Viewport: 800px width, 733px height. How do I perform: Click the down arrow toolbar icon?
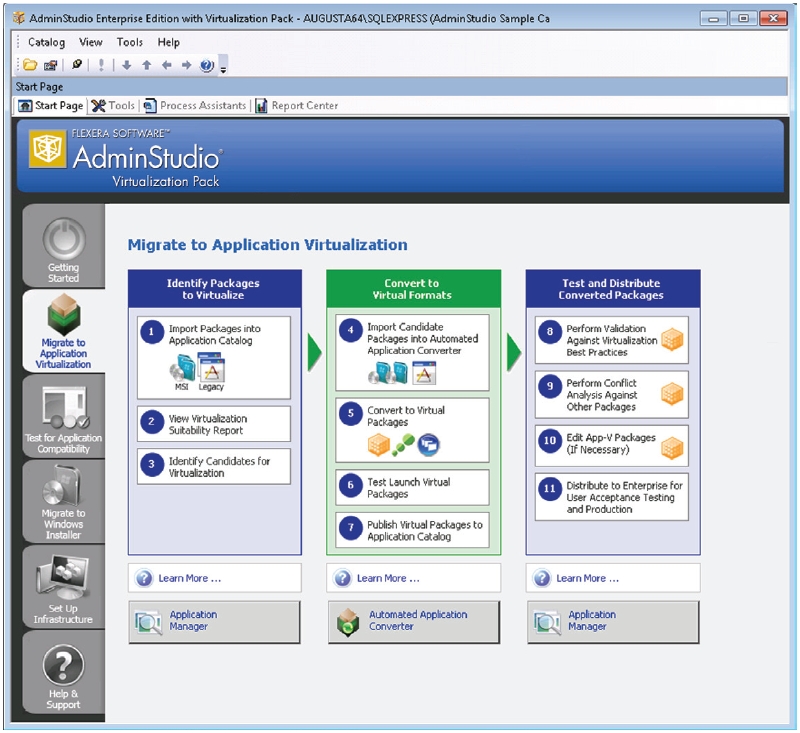126,65
